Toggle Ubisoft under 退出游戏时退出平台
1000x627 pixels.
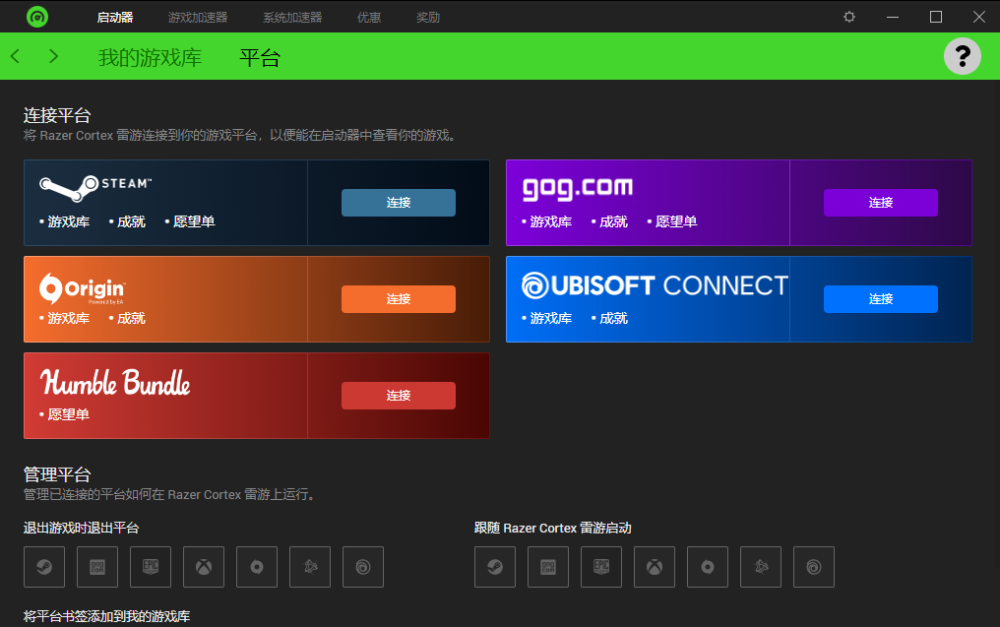363,566
